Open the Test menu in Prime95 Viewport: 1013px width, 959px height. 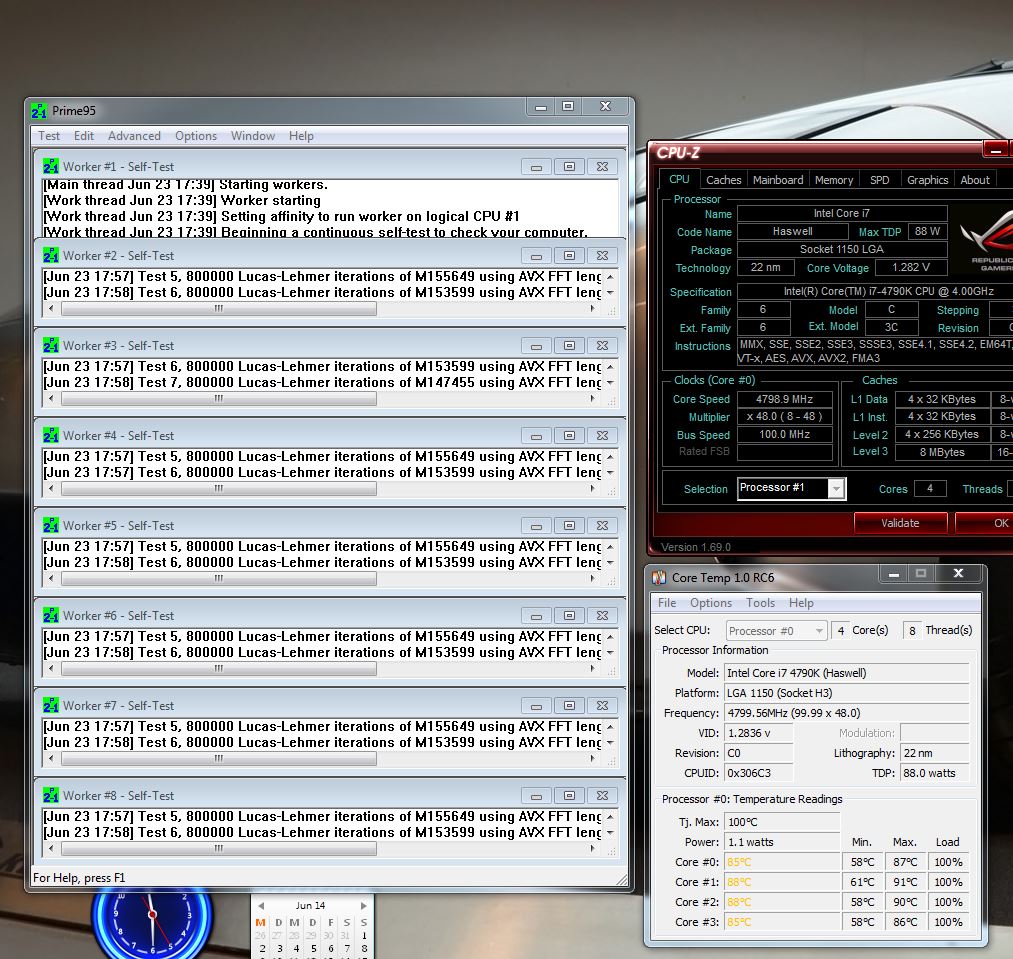tap(49, 136)
